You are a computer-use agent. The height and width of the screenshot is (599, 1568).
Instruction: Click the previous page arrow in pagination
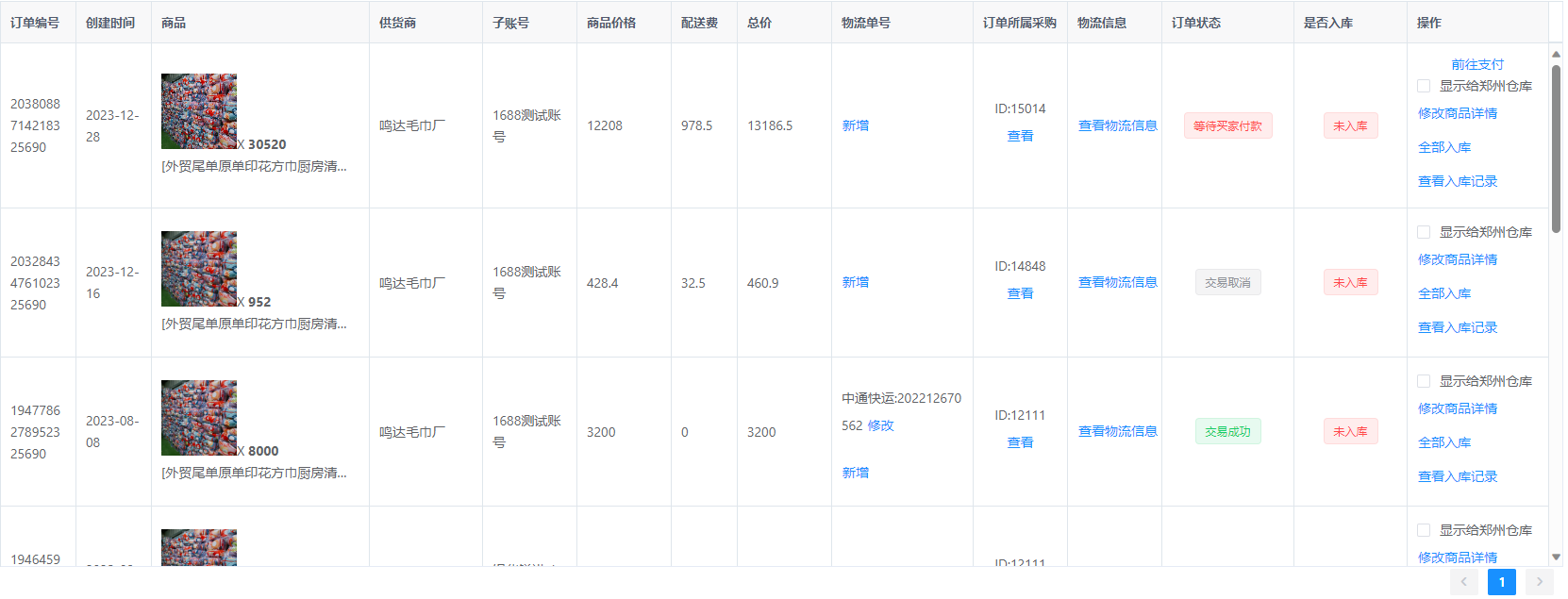point(1463,582)
